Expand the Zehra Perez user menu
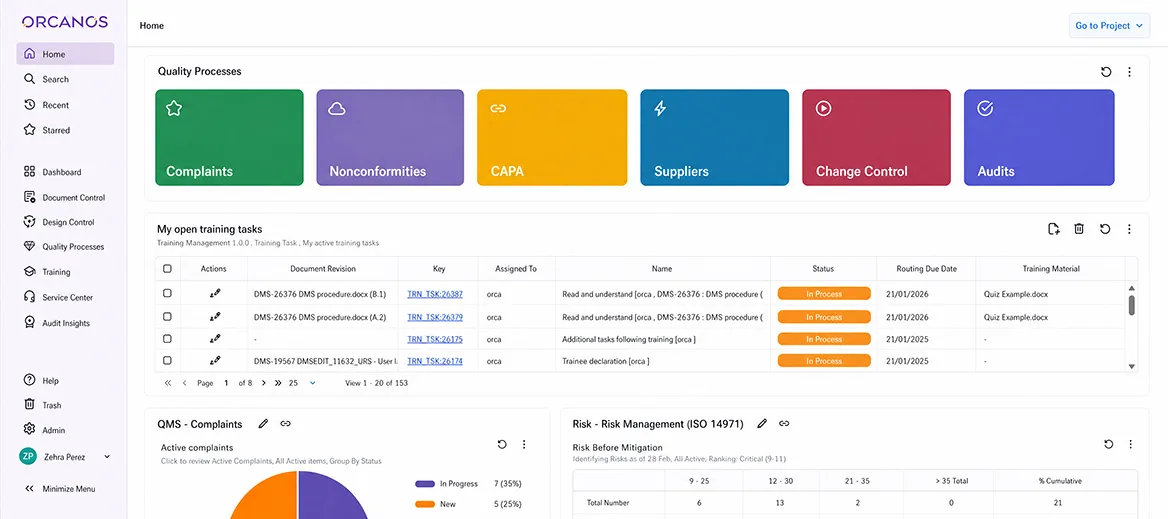This screenshot has height=519, width=1168. 107,456
